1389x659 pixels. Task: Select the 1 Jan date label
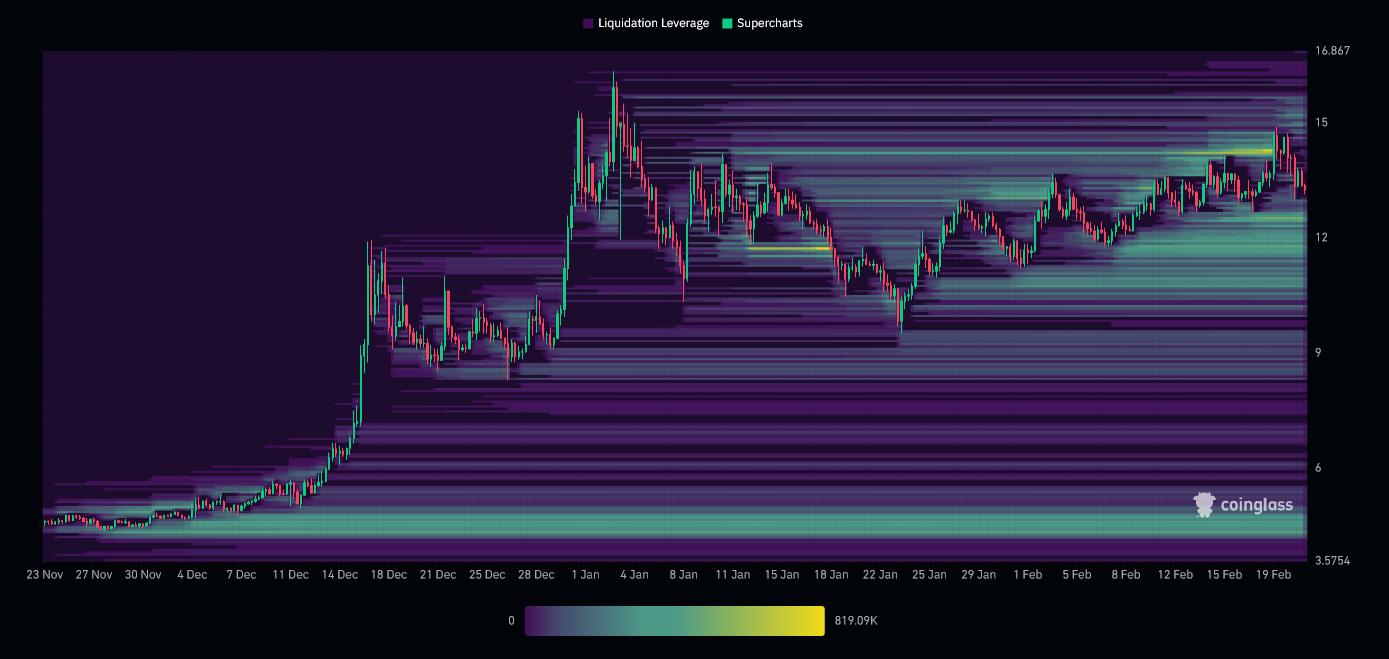[x=586, y=574]
